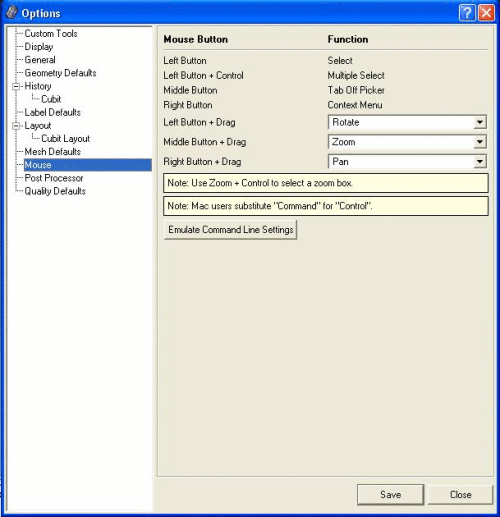Image resolution: width=500 pixels, height=517 pixels.
Task: Select Post Processor in tree
Action: tap(54, 178)
